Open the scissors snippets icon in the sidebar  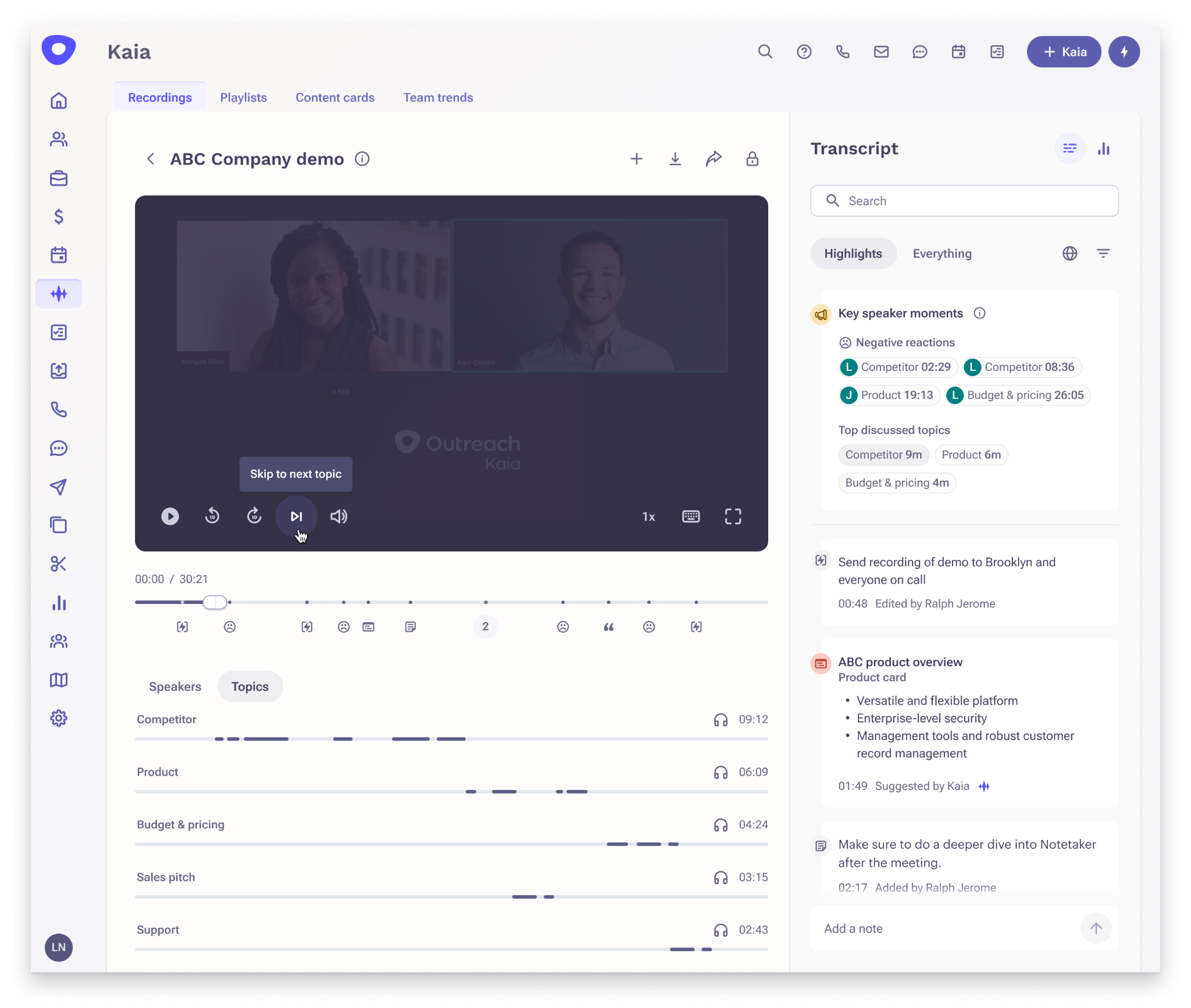point(59,564)
